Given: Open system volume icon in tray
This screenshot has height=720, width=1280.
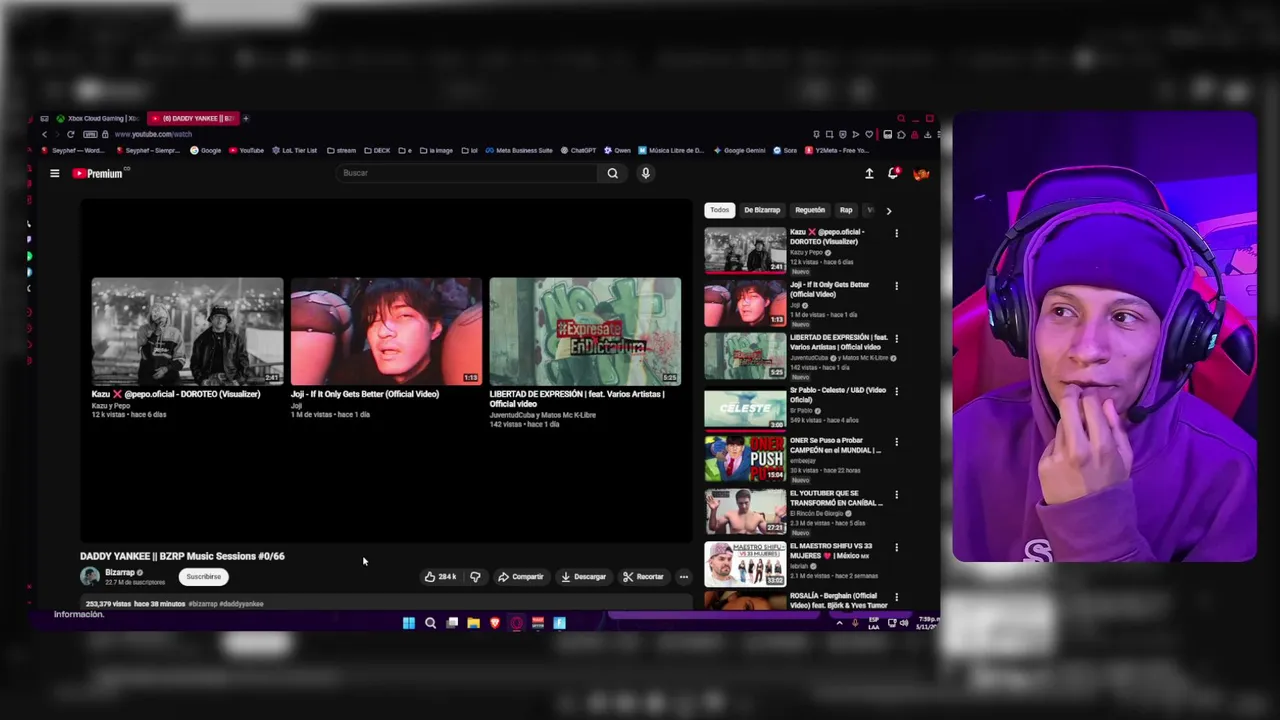Looking at the screenshot, I should click(904, 623).
